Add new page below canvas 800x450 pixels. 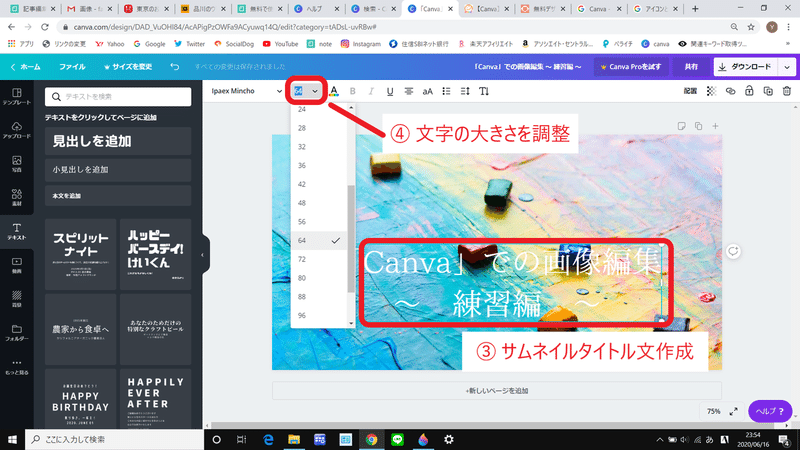pyautogui.click(x=497, y=391)
